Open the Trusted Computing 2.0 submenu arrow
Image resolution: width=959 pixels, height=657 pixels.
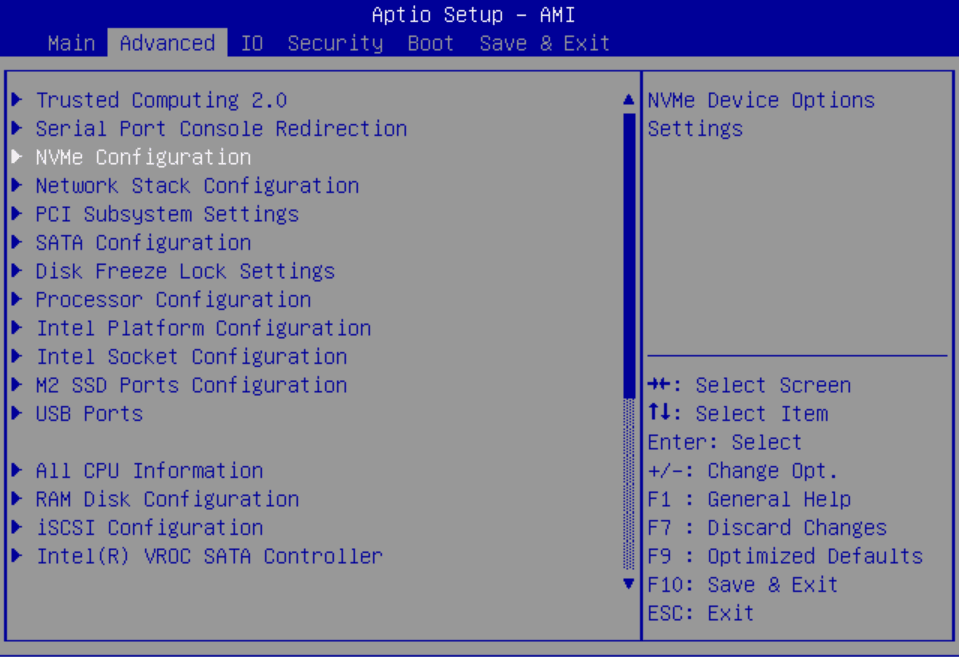pyautogui.click(x=17, y=99)
